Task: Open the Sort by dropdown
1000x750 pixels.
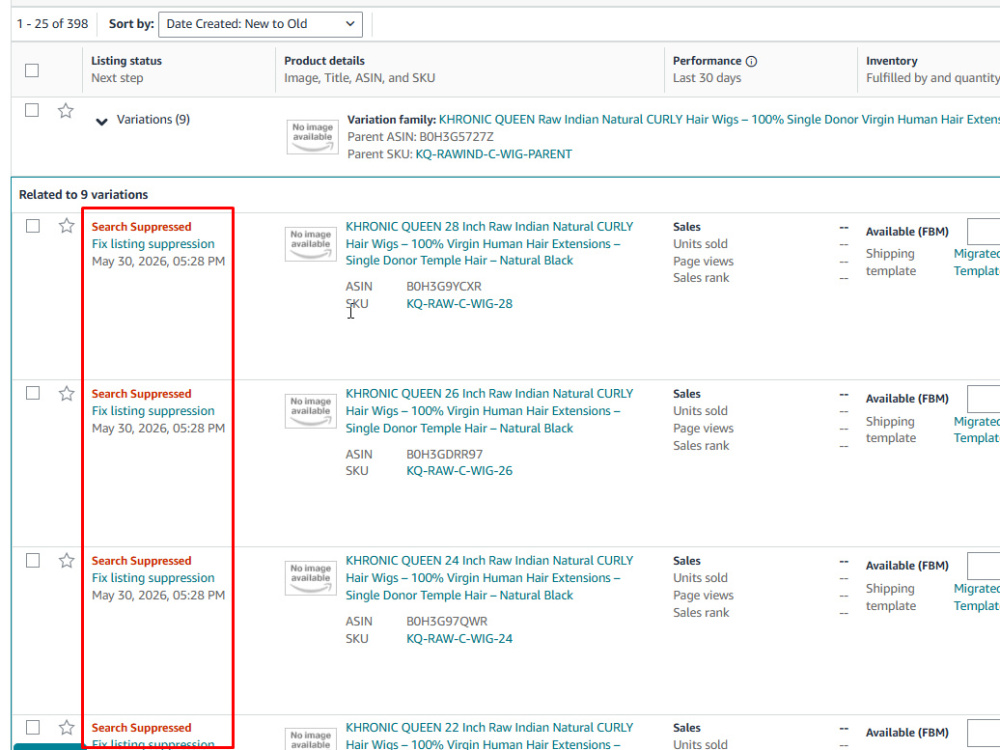Action: pos(260,24)
